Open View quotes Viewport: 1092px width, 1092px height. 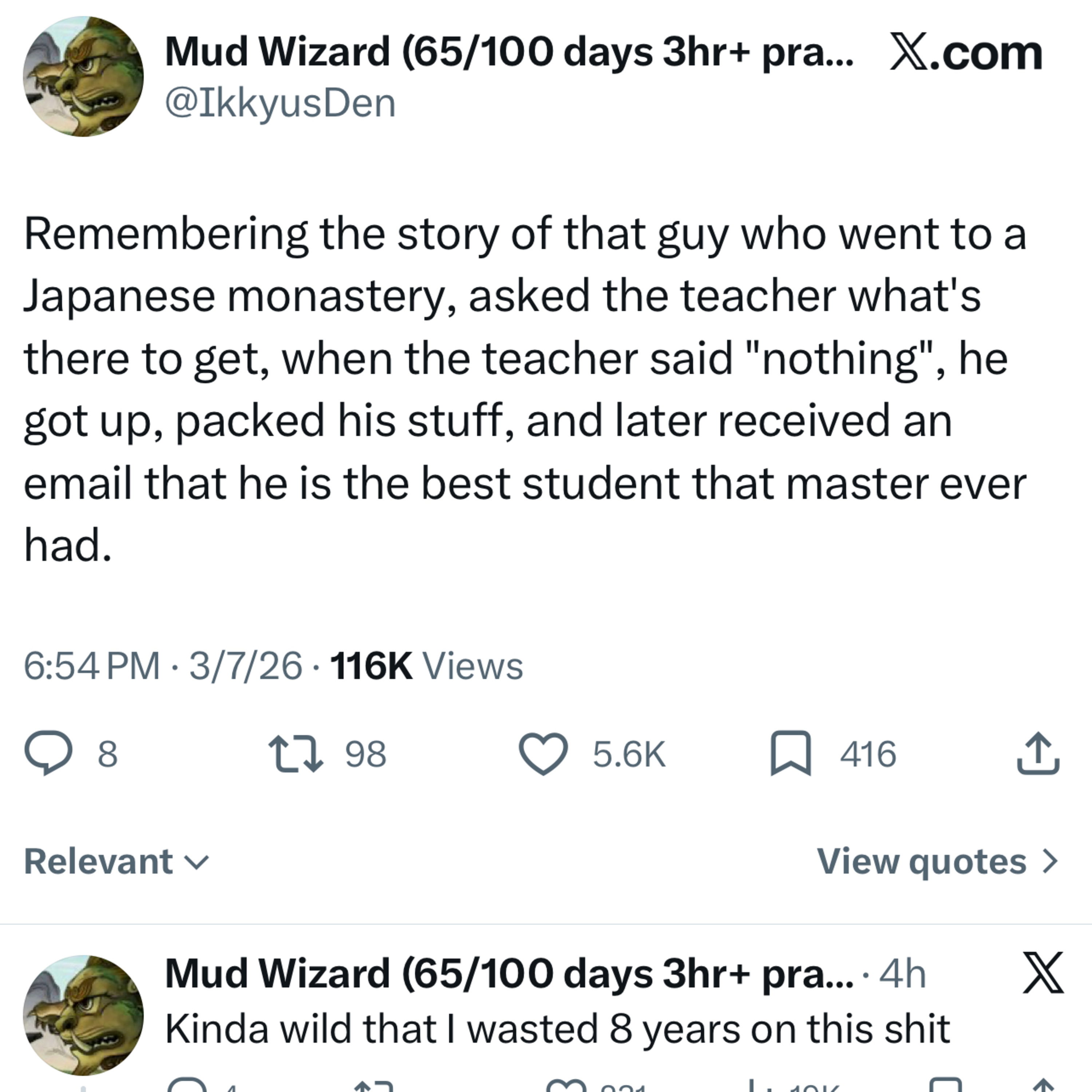921,861
